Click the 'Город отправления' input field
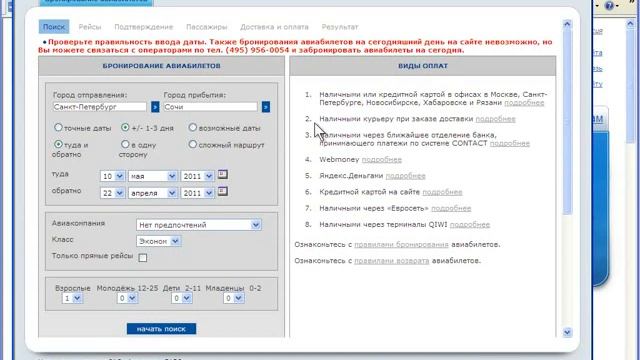Screen dimensions: 640x360 [100, 107]
